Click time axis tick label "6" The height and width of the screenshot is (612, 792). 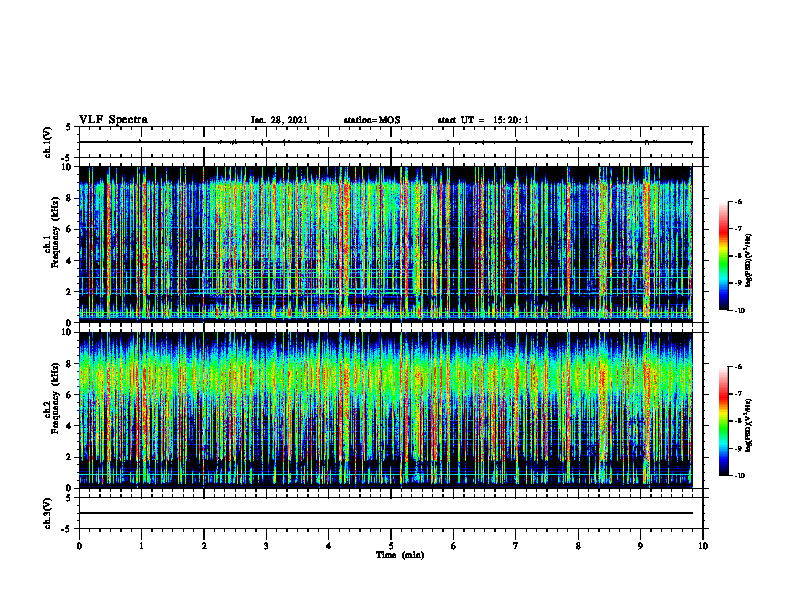454,546
